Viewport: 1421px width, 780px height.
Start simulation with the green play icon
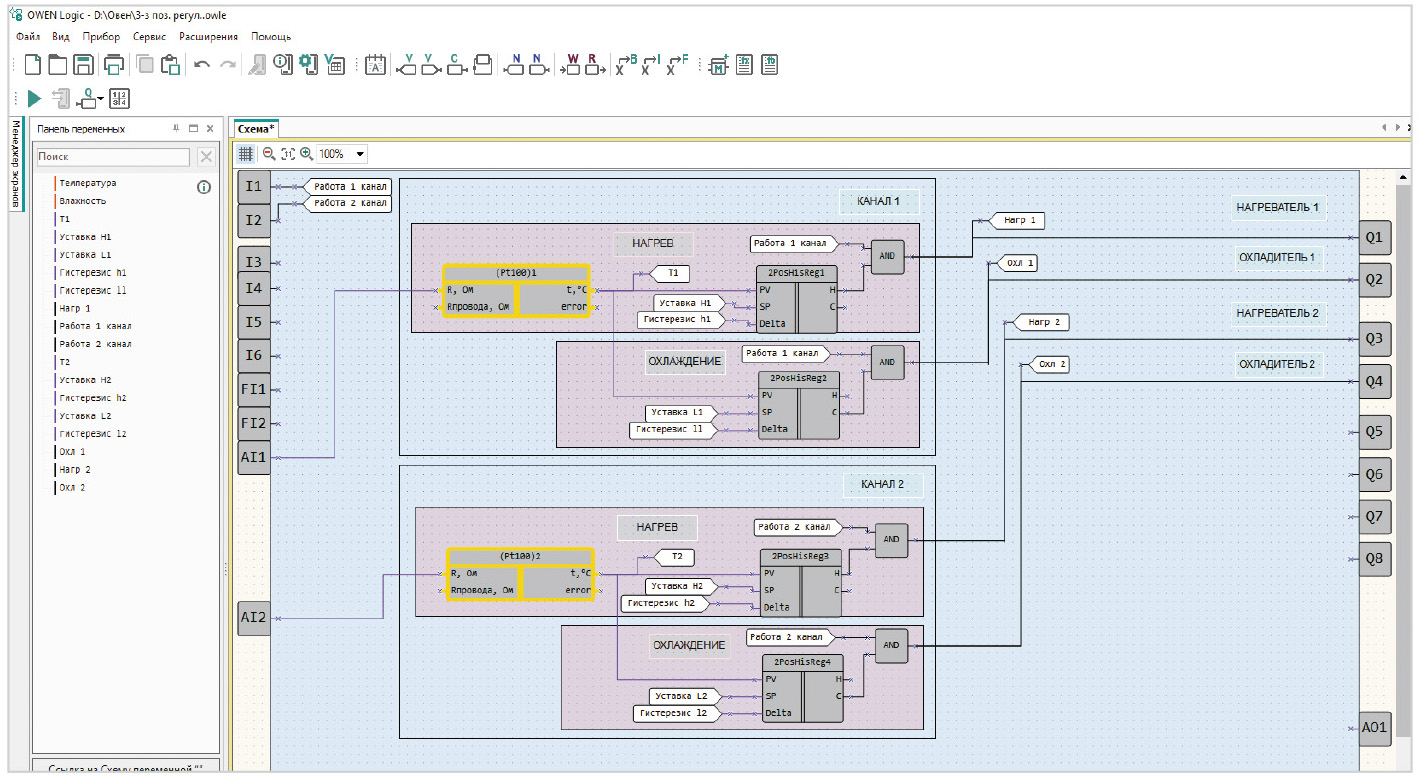click(34, 98)
